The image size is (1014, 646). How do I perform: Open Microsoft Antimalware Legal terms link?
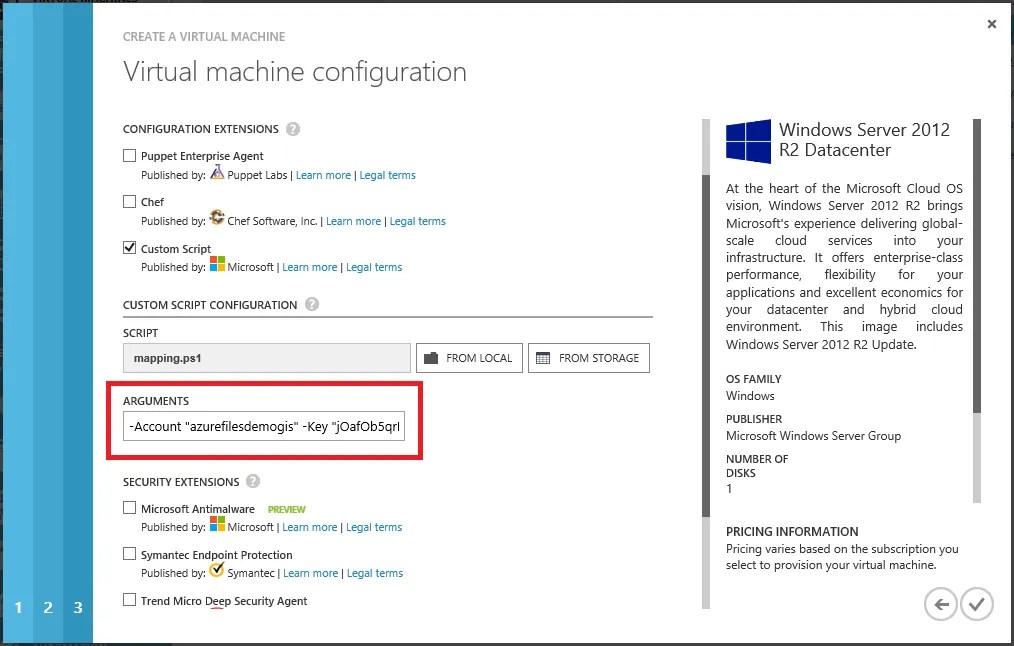click(x=374, y=527)
